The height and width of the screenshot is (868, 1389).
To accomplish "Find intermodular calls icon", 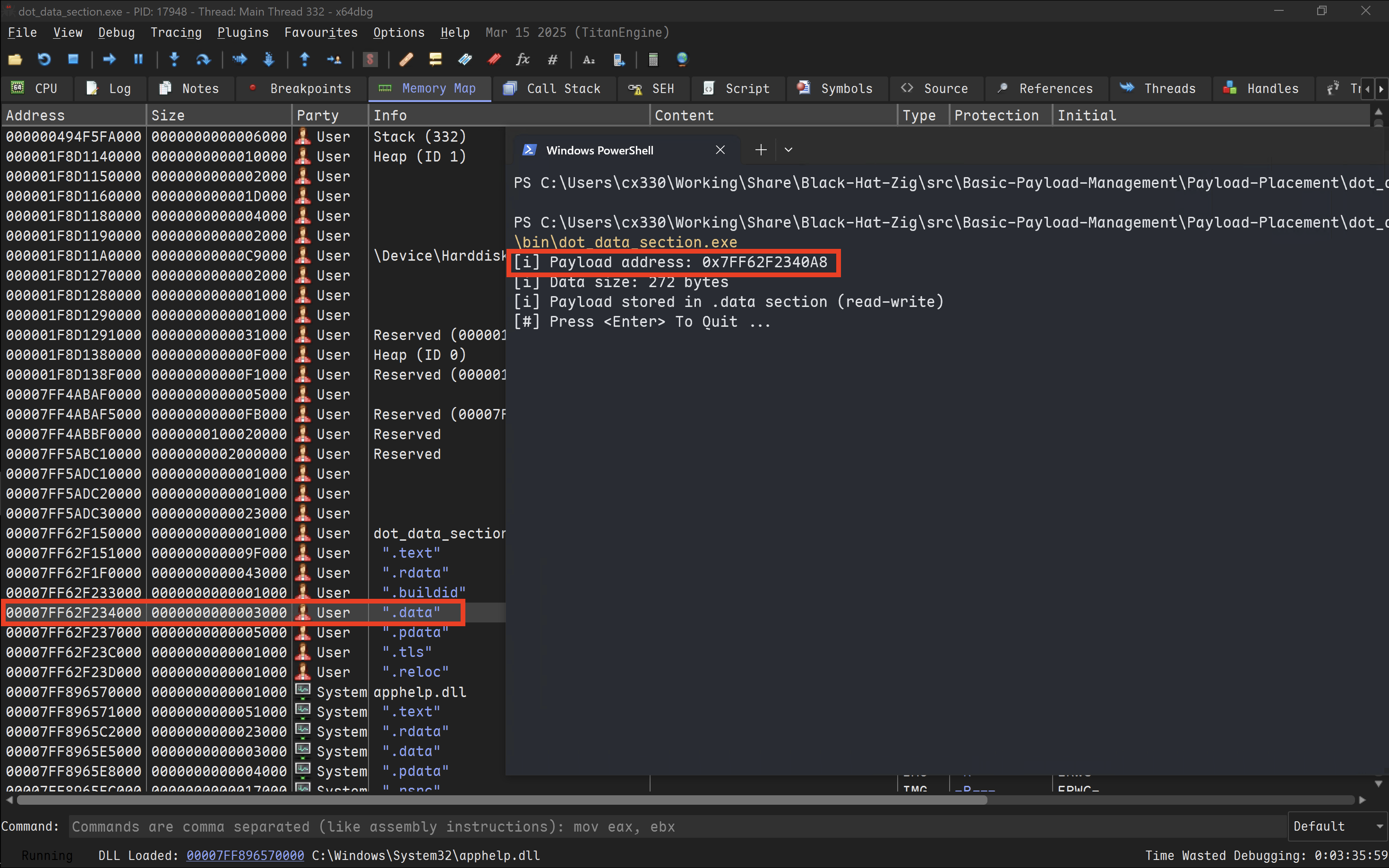I will pos(618,59).
